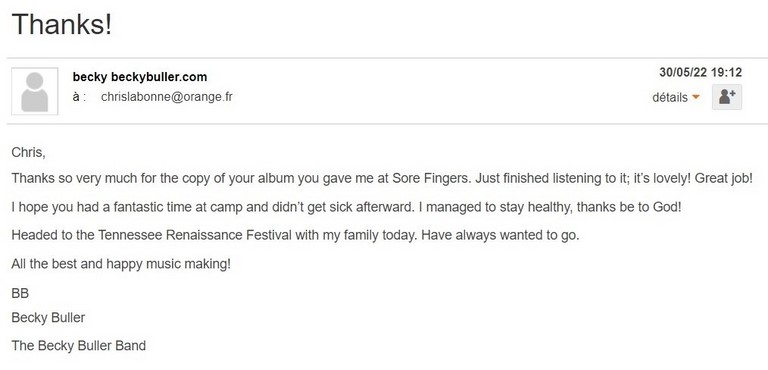
Task: Click the Sore Fingers album thanks sentence
Action: click(382, 178)
